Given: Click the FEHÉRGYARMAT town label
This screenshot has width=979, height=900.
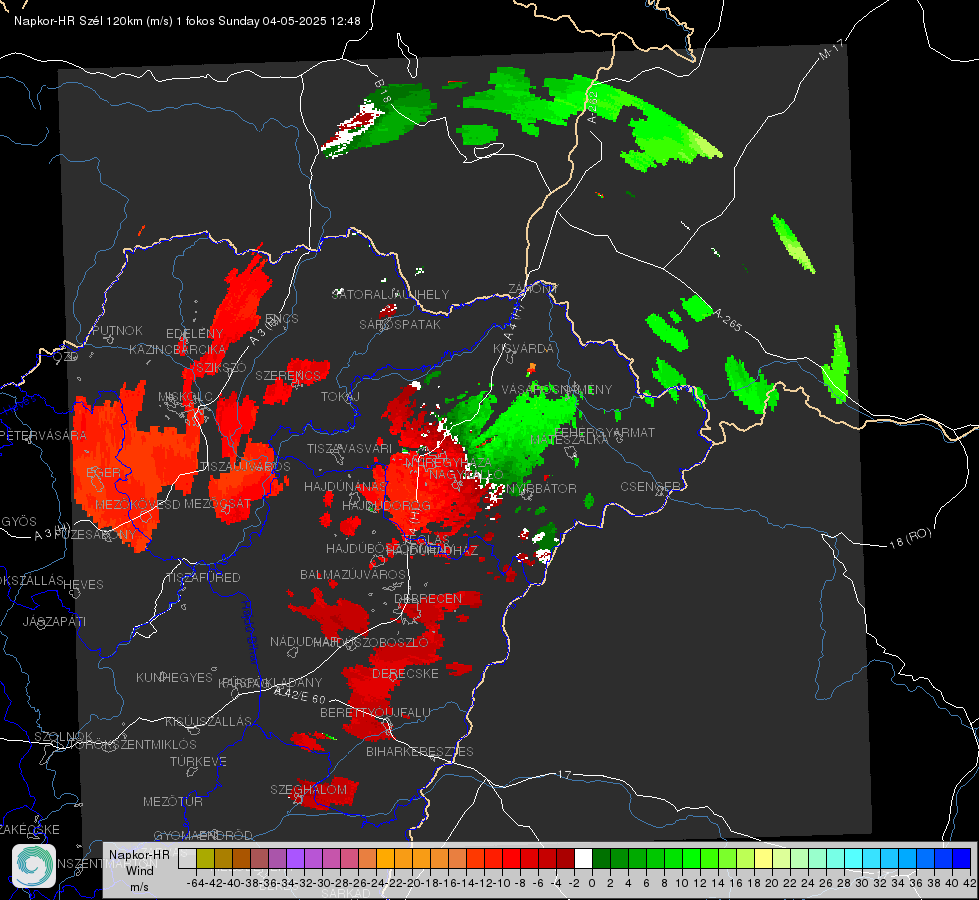Looking at the screenshot, I should point(605,432).
